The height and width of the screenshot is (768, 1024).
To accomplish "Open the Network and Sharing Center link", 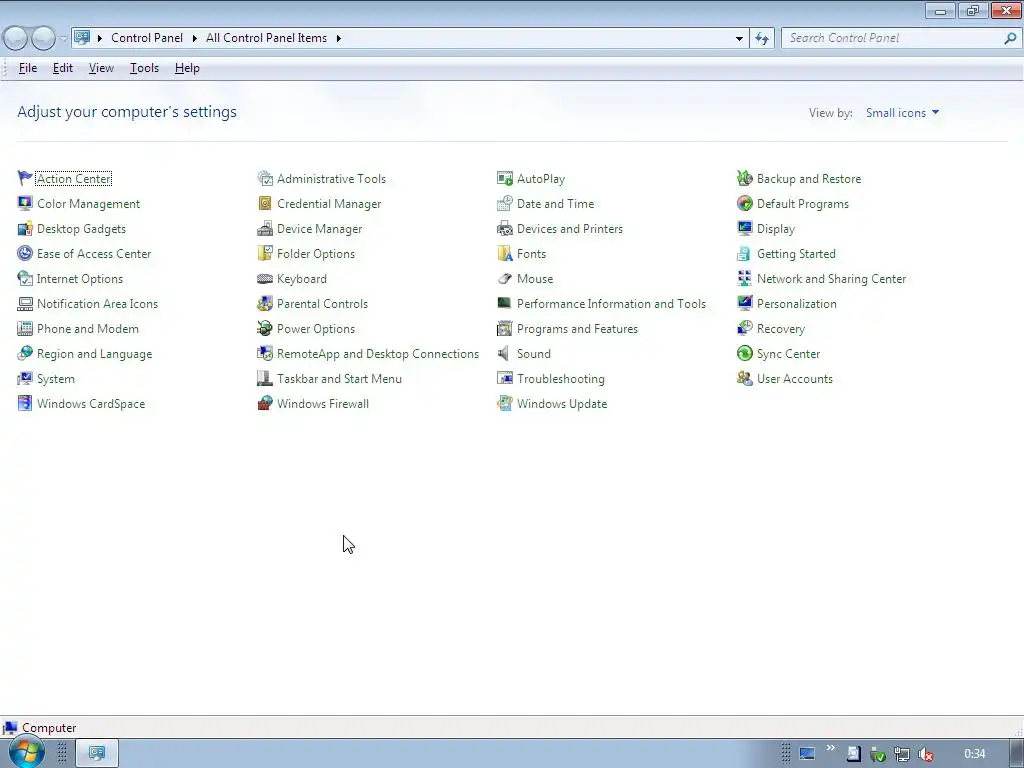I will pos(831,279).
